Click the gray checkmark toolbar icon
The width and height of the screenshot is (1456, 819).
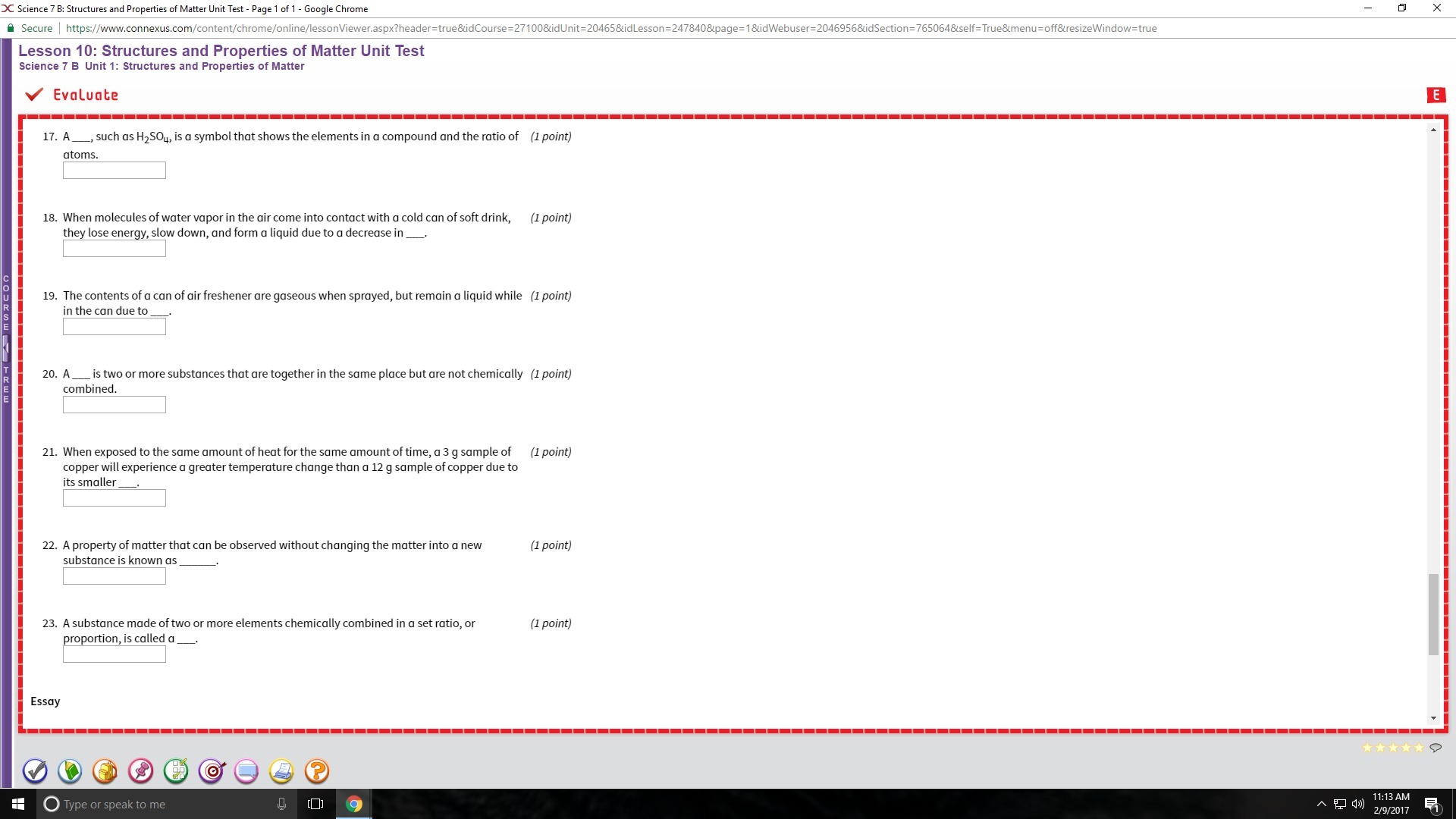(36, 771)
